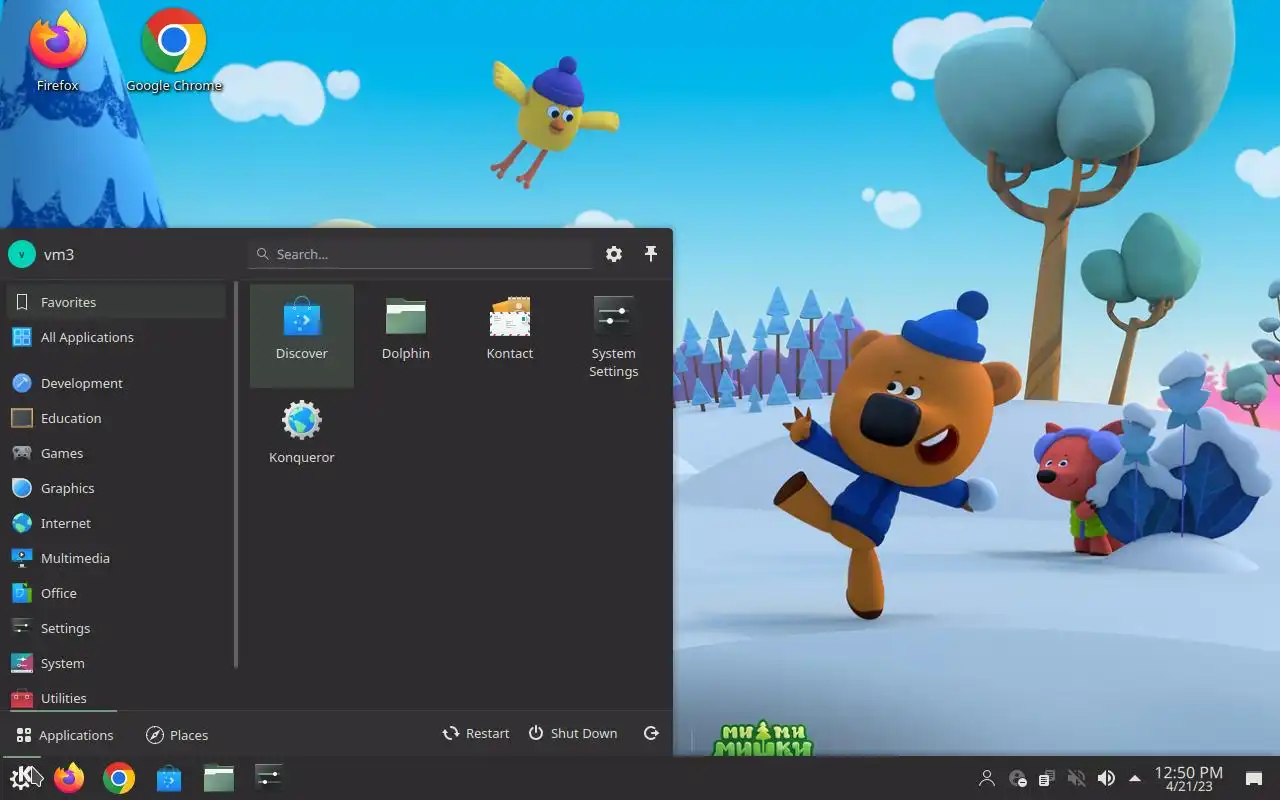Open the Development category
Image resolution: width=1280 pixels, height=800 pixels.
116,383
